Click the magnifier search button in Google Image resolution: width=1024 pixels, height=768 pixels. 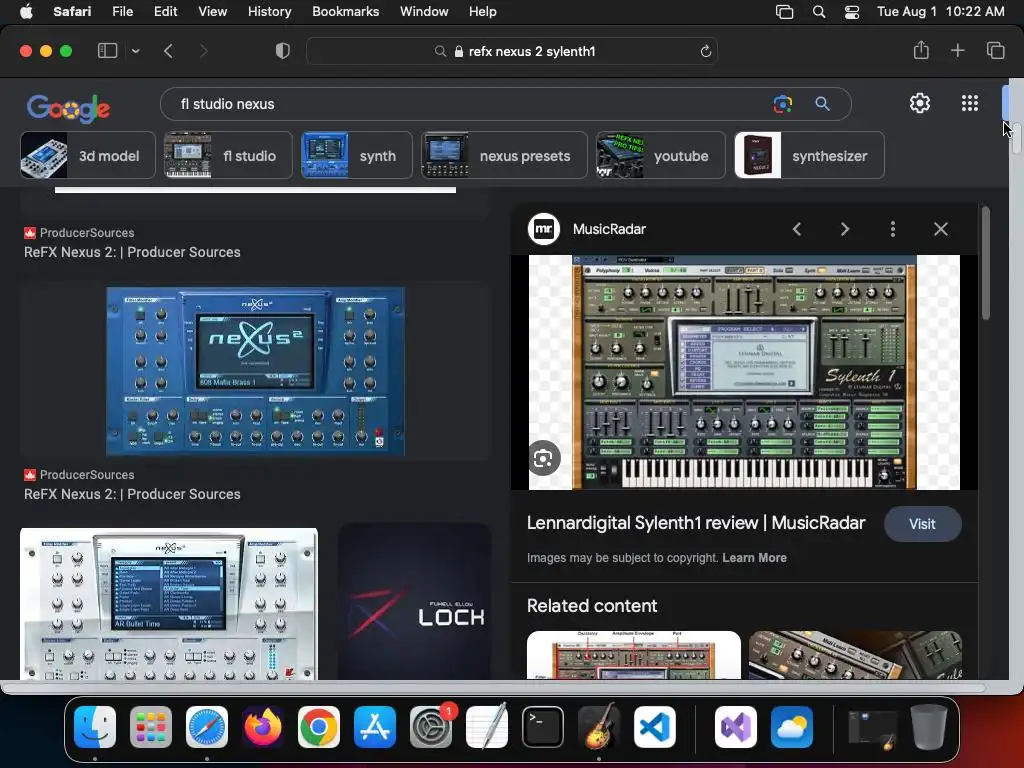click(x=822, y=104)
